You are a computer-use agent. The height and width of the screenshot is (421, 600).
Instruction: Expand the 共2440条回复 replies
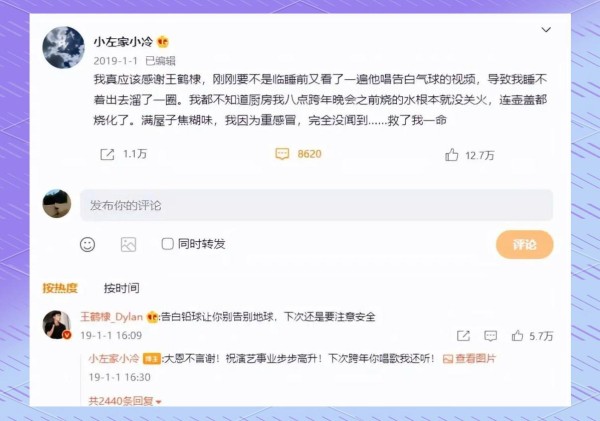point(125,401)
